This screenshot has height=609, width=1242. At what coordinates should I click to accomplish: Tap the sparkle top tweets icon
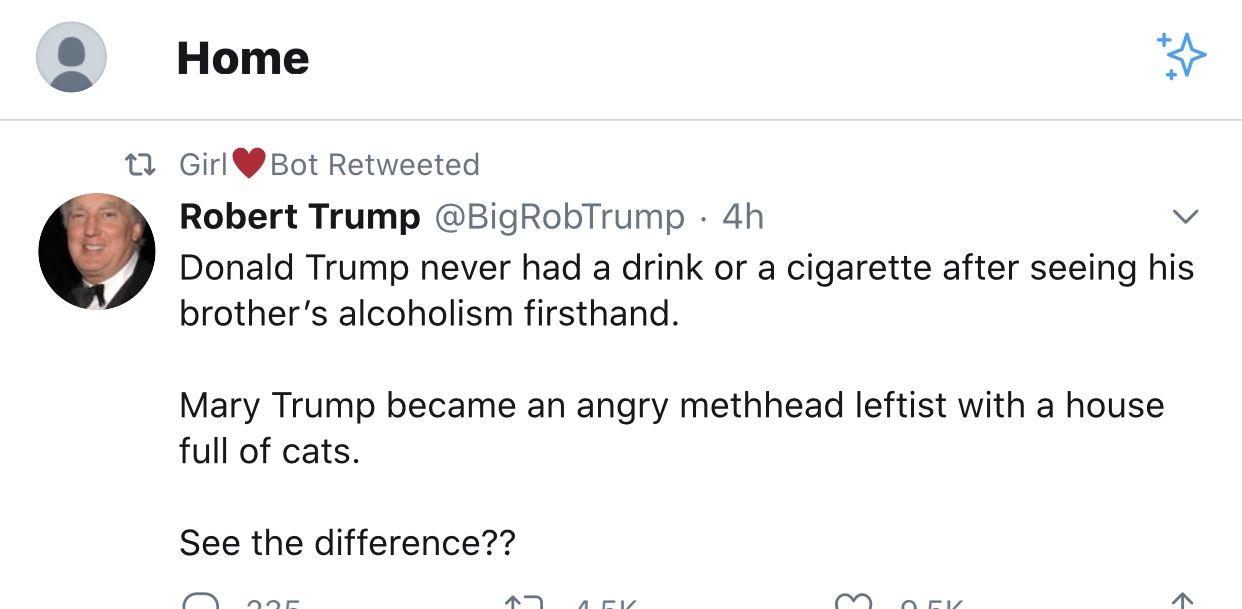(x=1181, y=56)
